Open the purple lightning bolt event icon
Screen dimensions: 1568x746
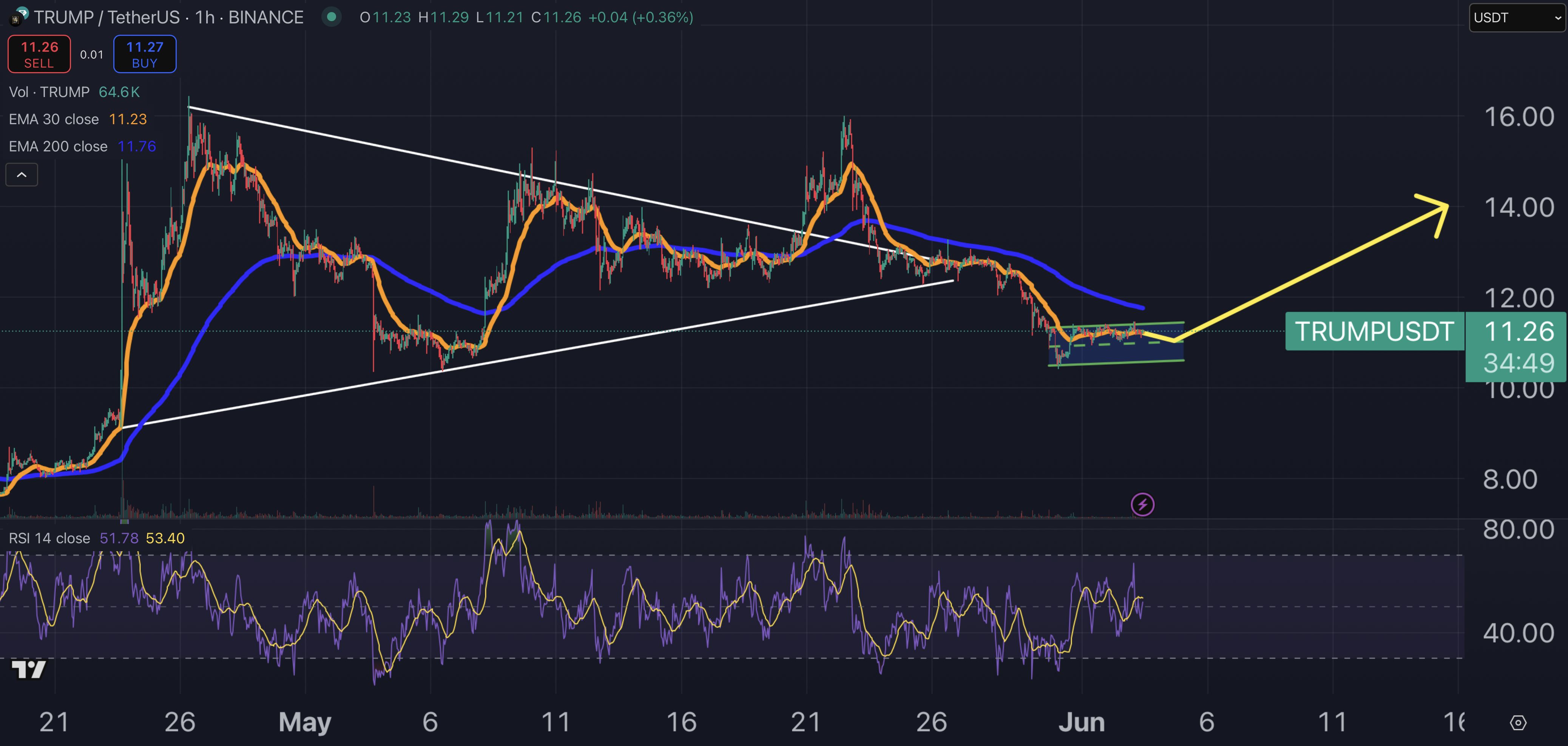(x=1142, y=504)
